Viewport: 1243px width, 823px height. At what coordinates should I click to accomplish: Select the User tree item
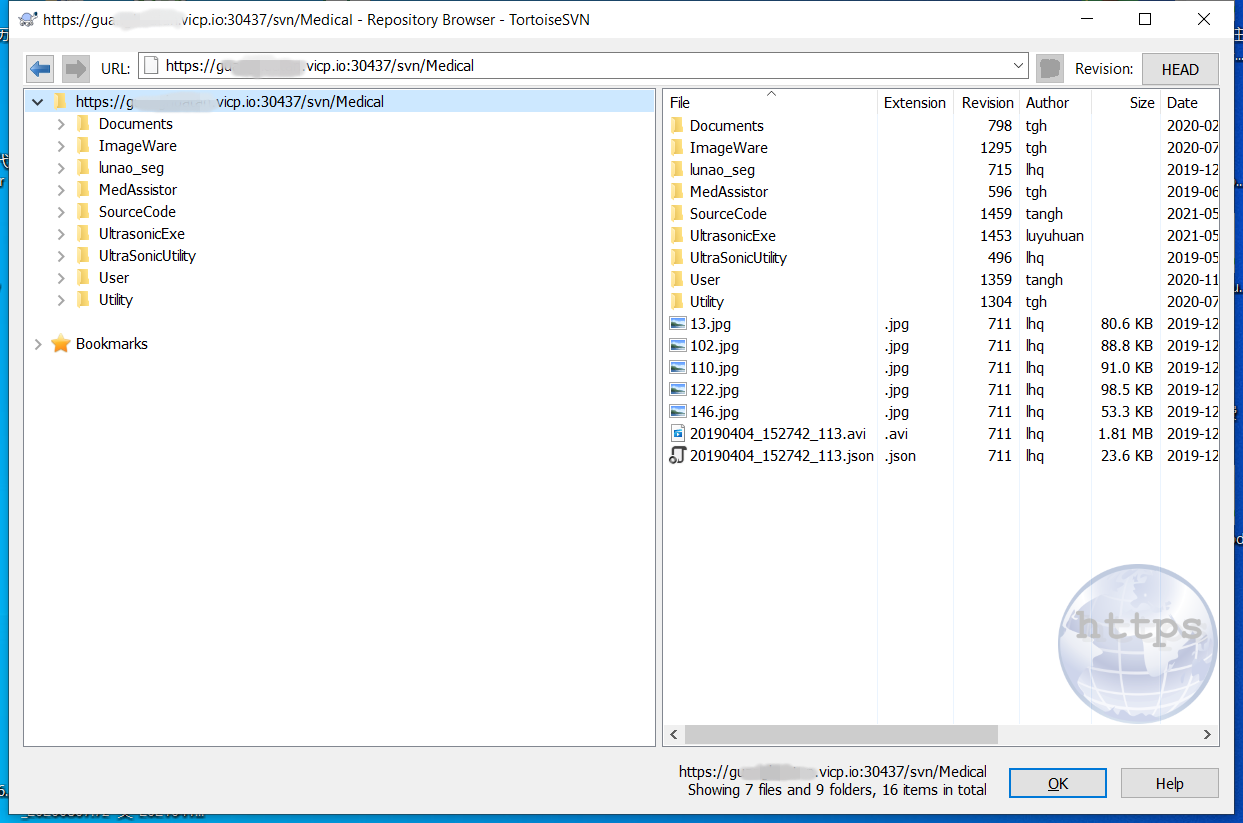point(114,278)
